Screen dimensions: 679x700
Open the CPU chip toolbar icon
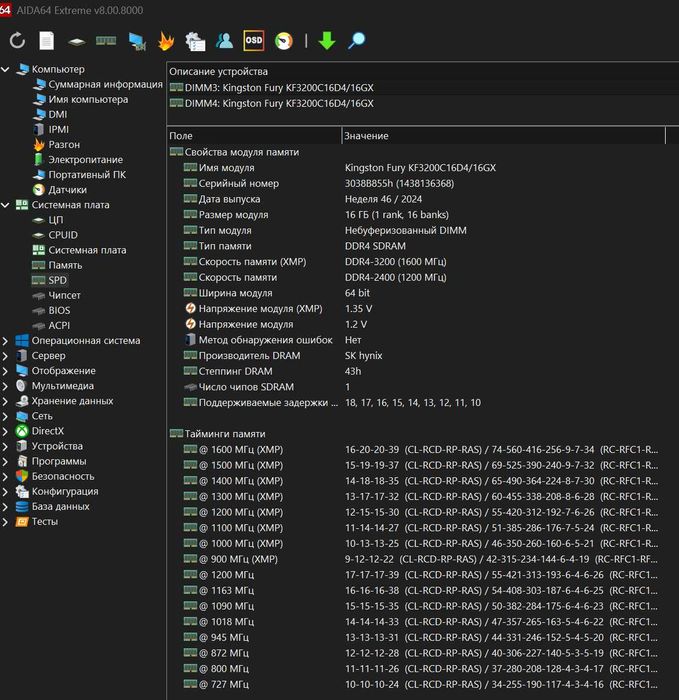[x=76, y=42]
